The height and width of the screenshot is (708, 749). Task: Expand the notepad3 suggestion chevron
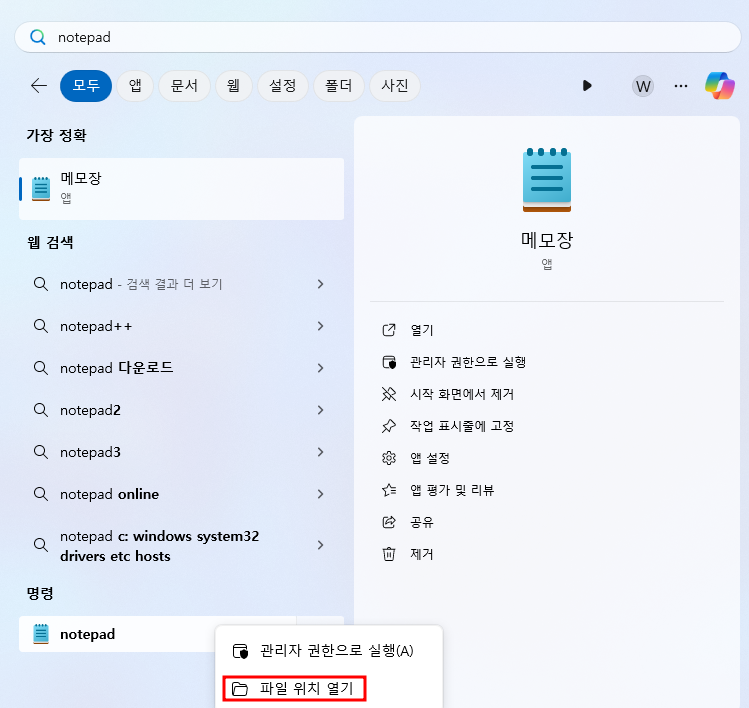click(321, 452)
